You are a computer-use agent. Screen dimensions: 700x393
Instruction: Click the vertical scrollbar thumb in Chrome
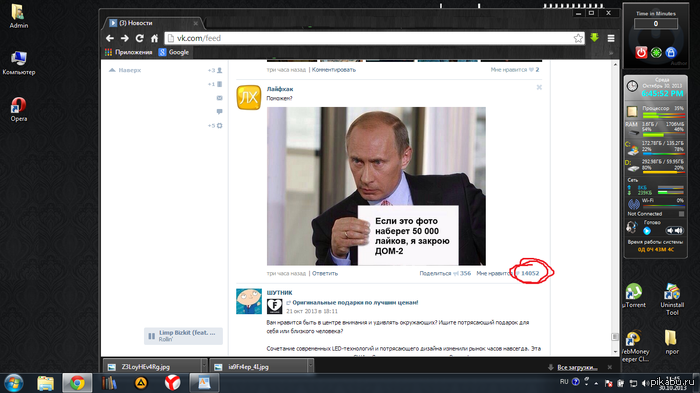(x=615, y=337)
